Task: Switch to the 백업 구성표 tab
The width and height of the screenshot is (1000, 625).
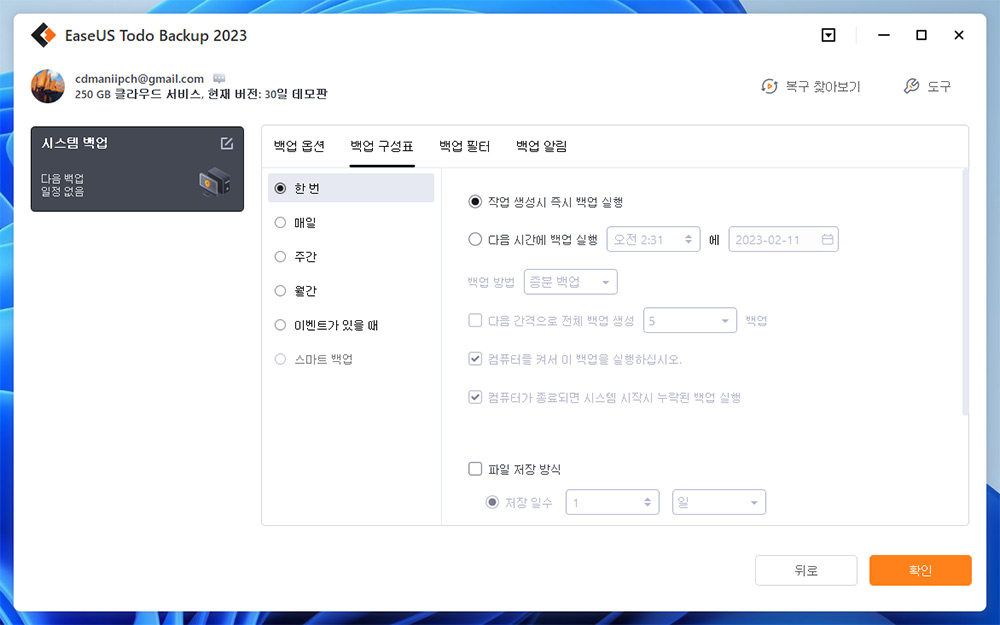Action: (x=382, y=146)
